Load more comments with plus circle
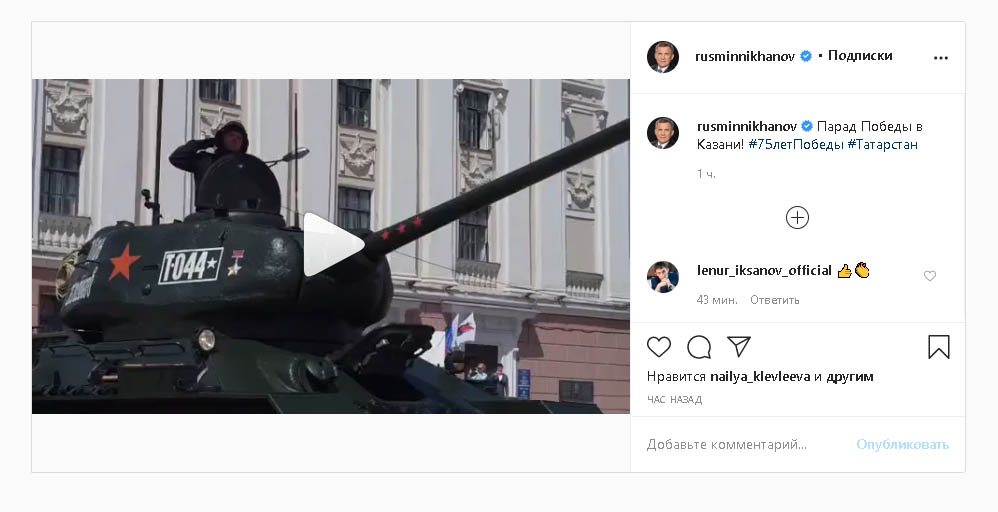Viewport: 998px width, 512px height. pos(798,218)
